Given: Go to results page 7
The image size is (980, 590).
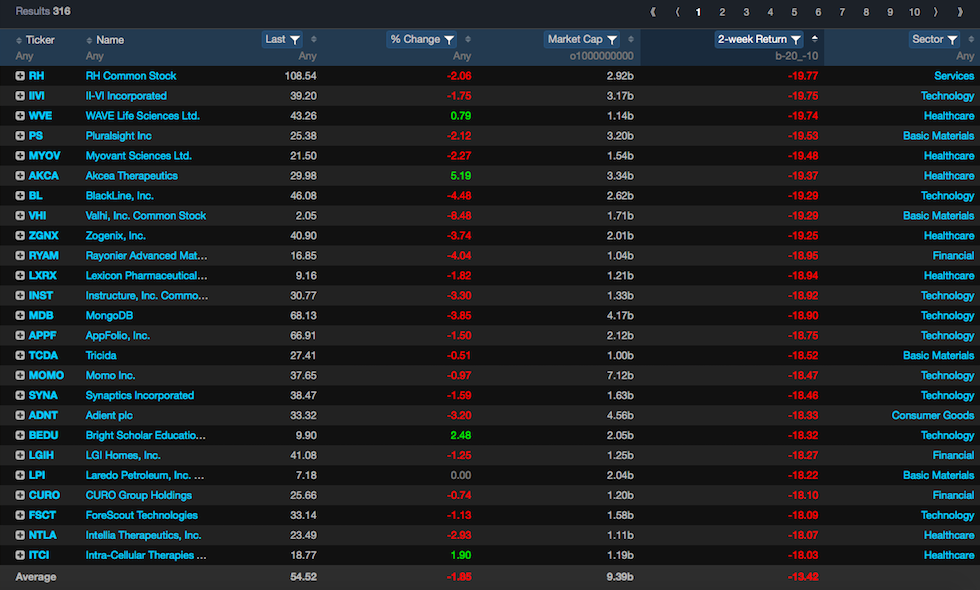Looking at the screenshot, I should pyautogui.click(x=842, y=12).
